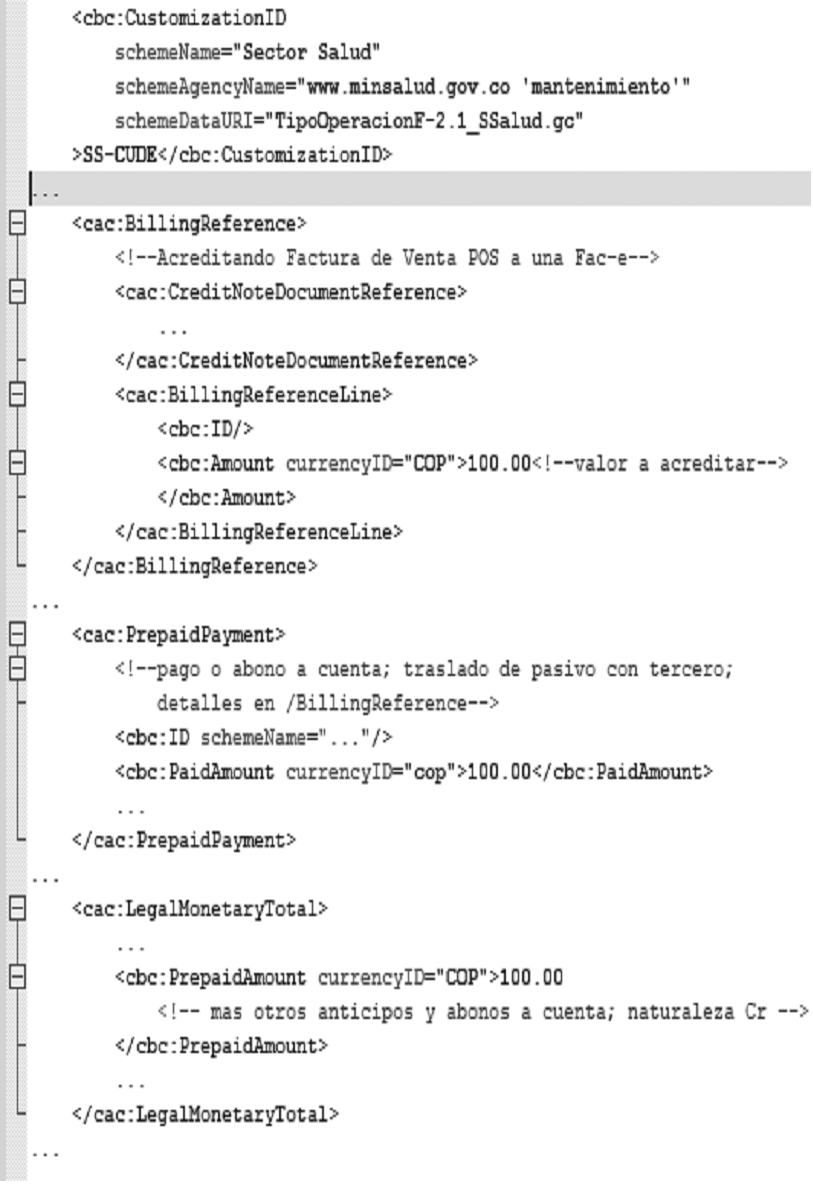813x1184 pixels.
Task: Click the schemeName "Sector Salud" attribute
Action: point(248,53)
